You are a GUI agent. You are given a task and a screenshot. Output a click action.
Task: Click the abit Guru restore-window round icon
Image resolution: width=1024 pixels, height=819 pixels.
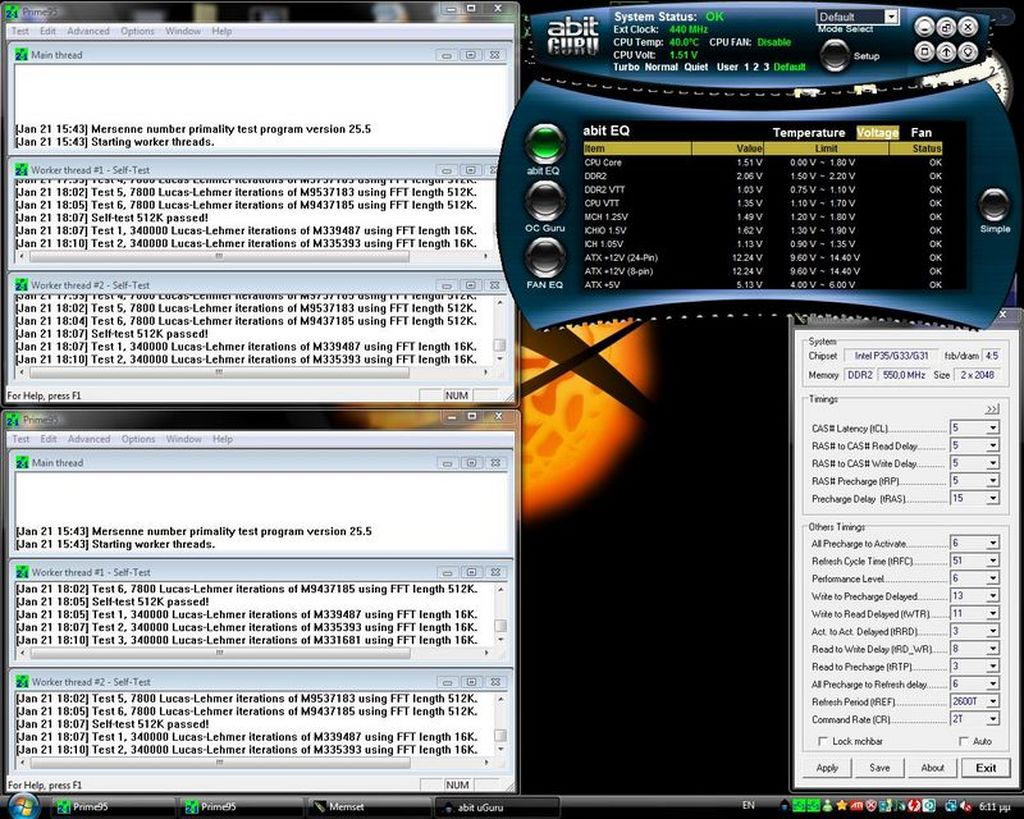click(946, 27)
